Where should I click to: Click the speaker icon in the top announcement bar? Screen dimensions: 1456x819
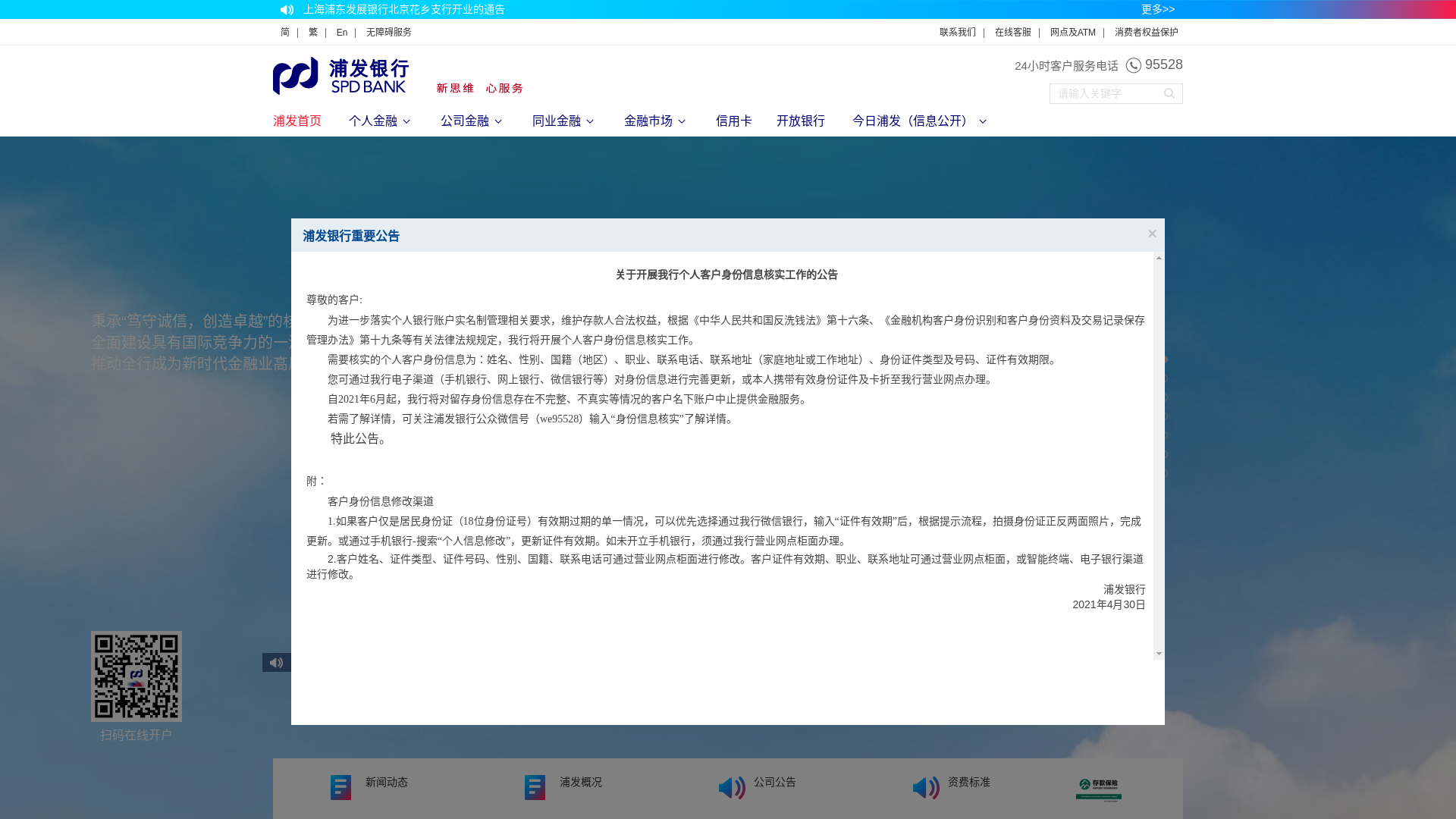pos(287,10)
